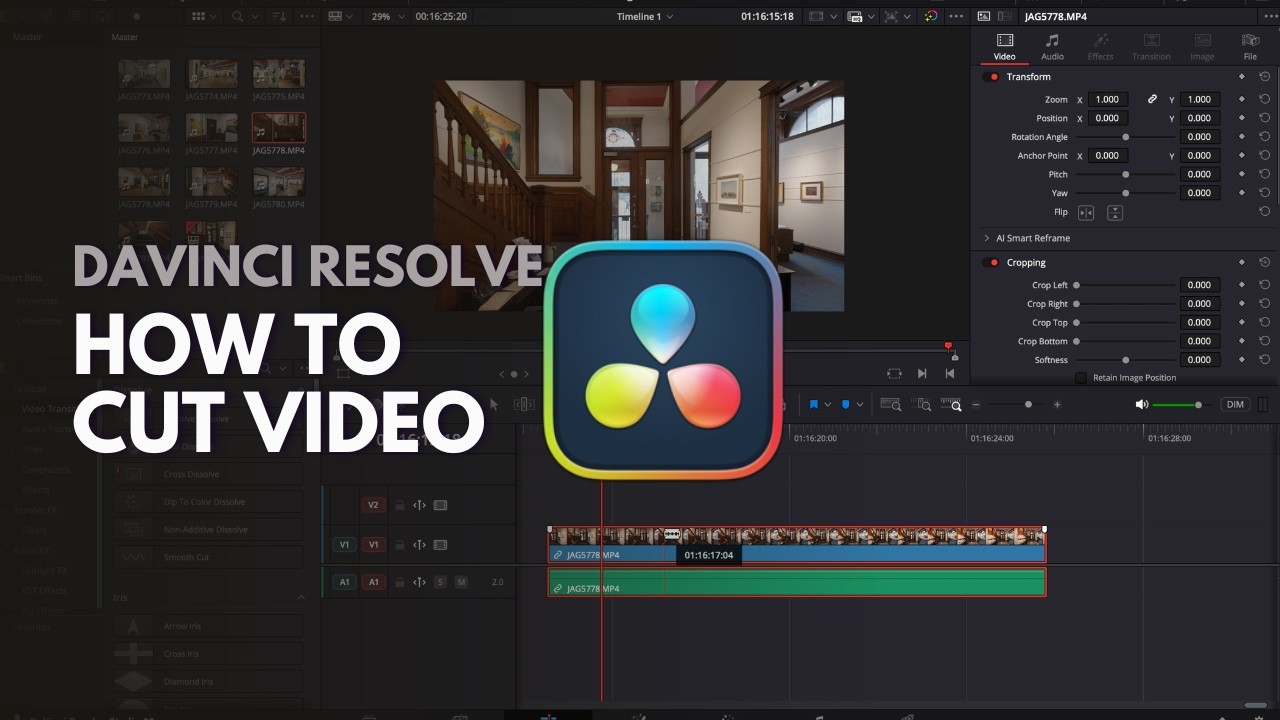Zoom out timeline with minus icon
1280x720 pixels.
coord(976,404)
